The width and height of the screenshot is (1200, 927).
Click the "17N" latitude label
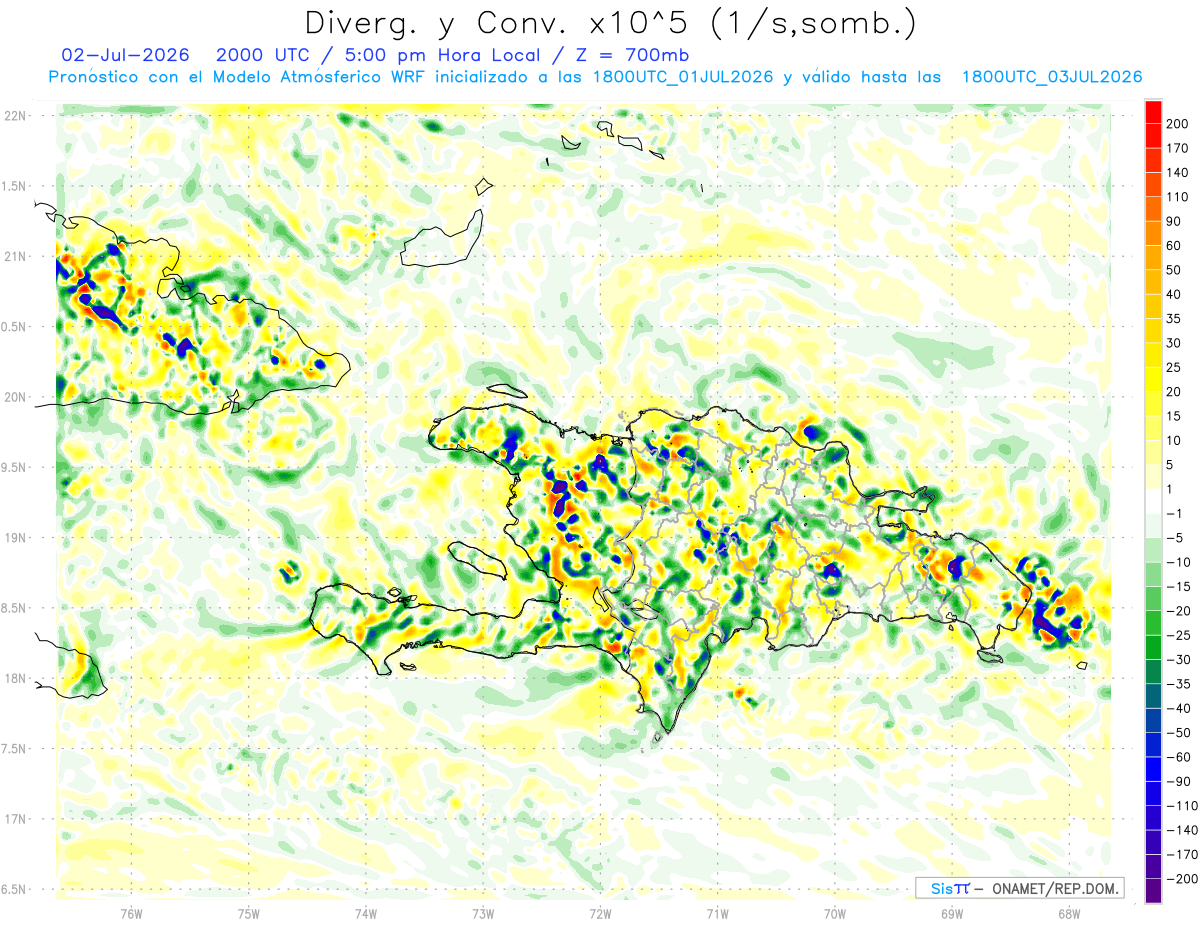pos(16,819)
